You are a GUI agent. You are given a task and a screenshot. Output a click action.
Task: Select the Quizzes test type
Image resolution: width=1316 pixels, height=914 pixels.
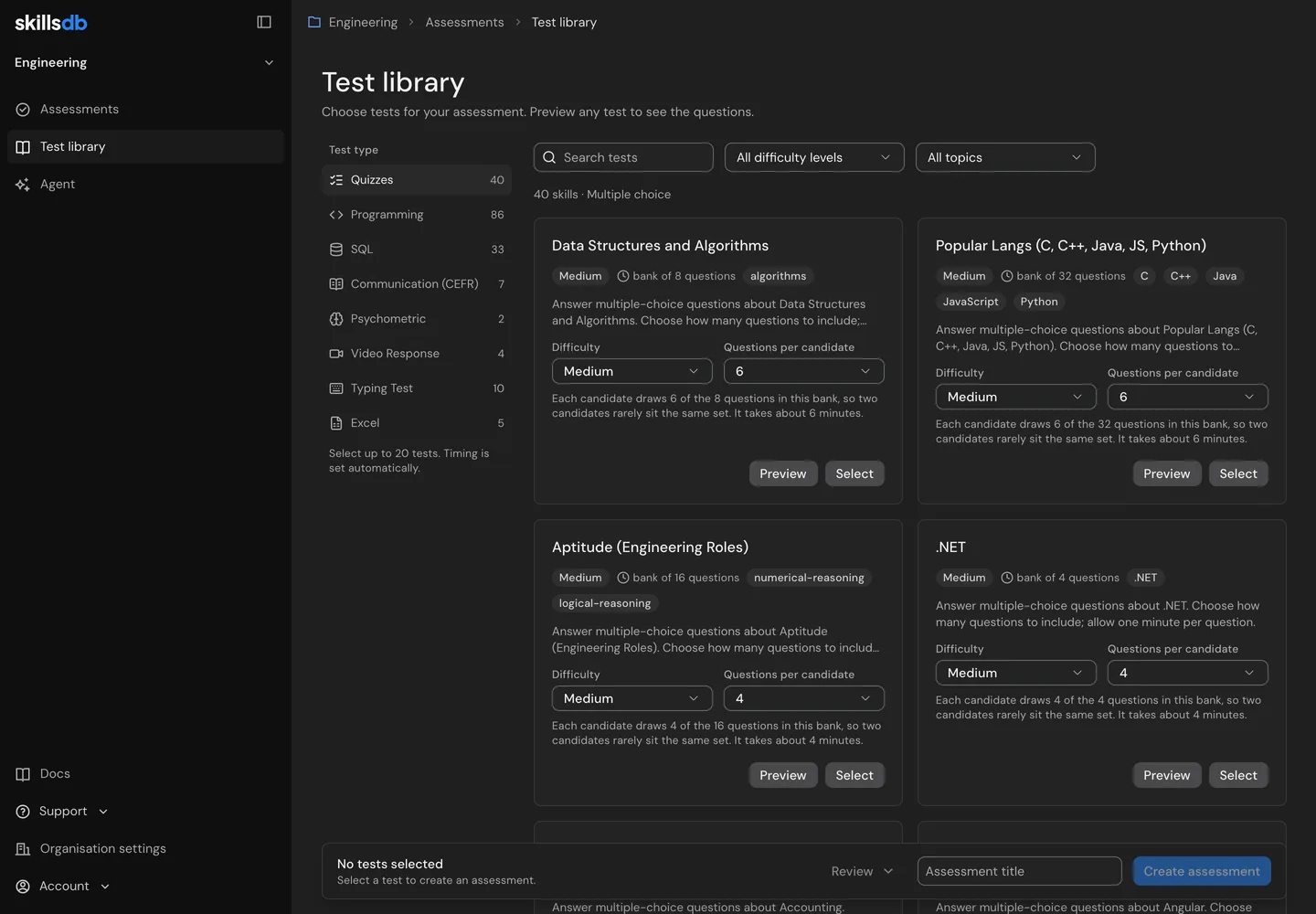[x=416, y=180]
